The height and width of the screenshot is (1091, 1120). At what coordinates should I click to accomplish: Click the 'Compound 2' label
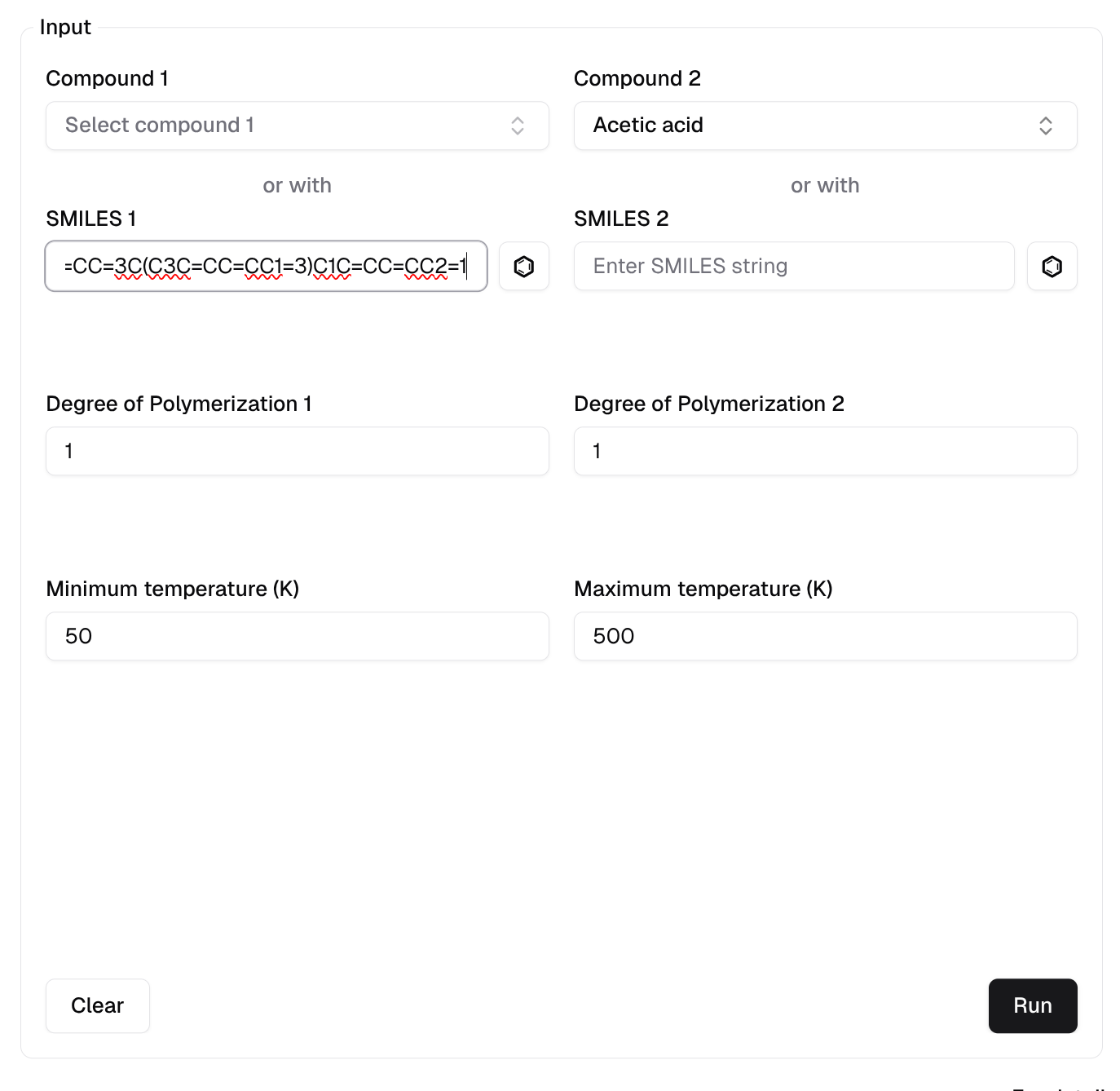point(637,78)
